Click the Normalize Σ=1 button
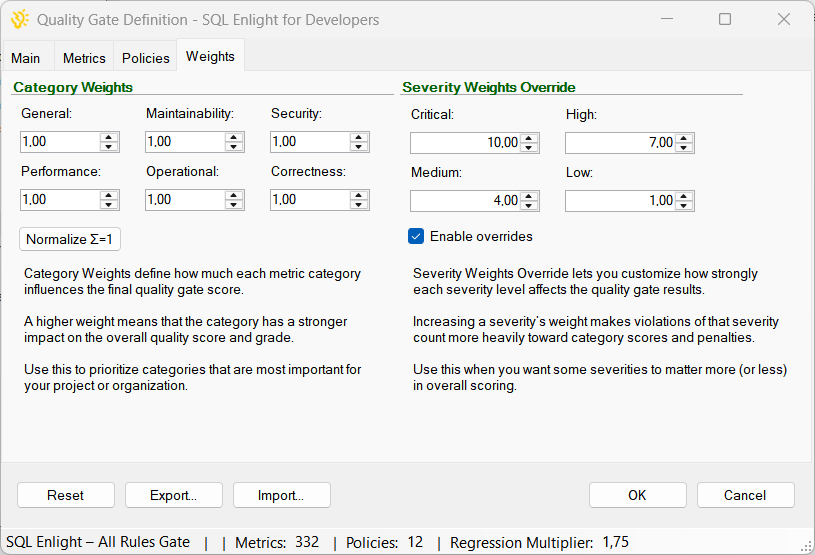815x555 pixels. (70, 239)
